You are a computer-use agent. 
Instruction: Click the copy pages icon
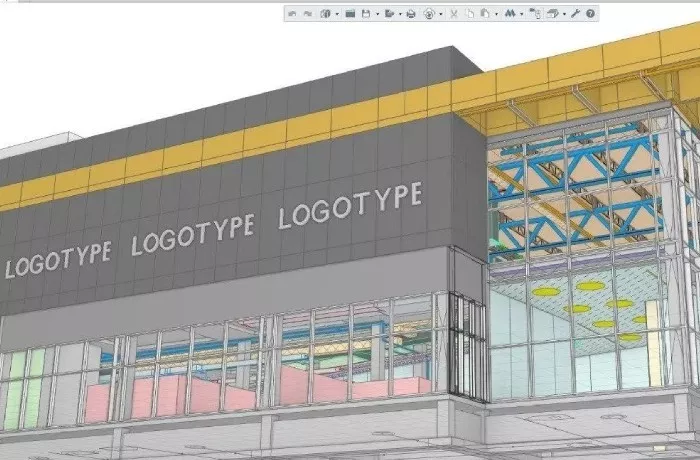coord(469,14)
